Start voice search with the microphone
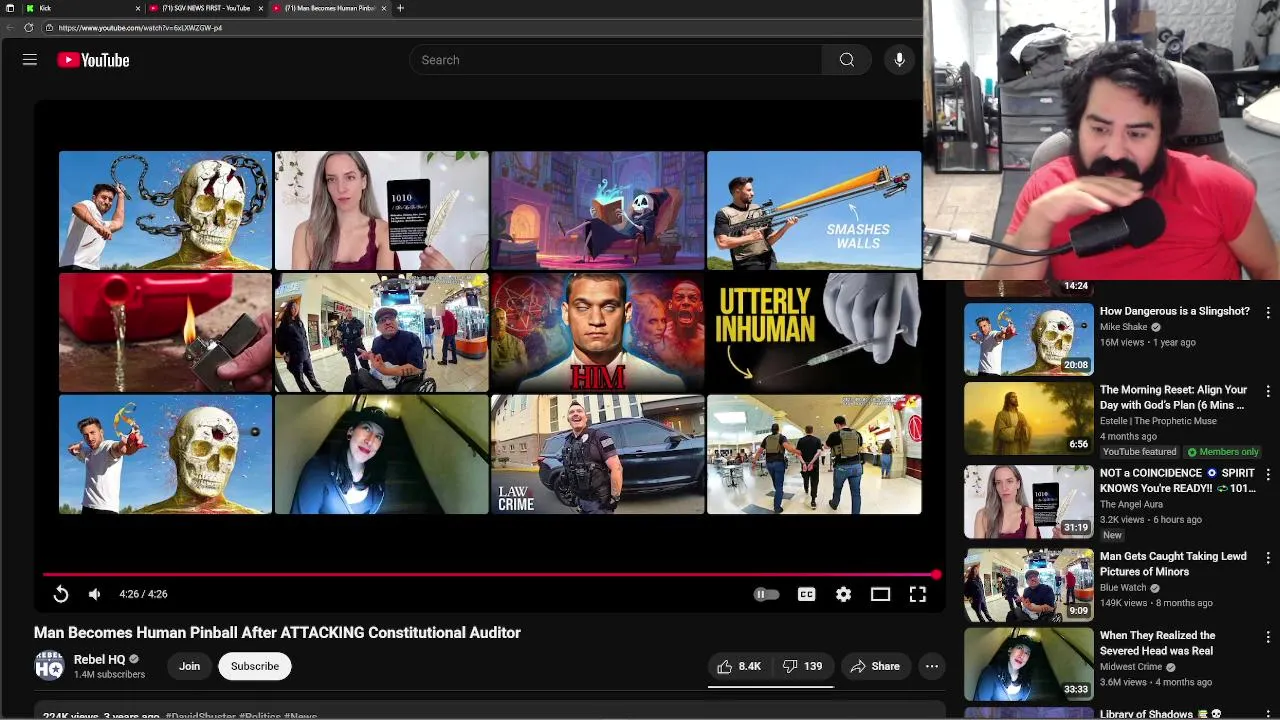Screen dimensions: 1280x720 coord(899,60)
